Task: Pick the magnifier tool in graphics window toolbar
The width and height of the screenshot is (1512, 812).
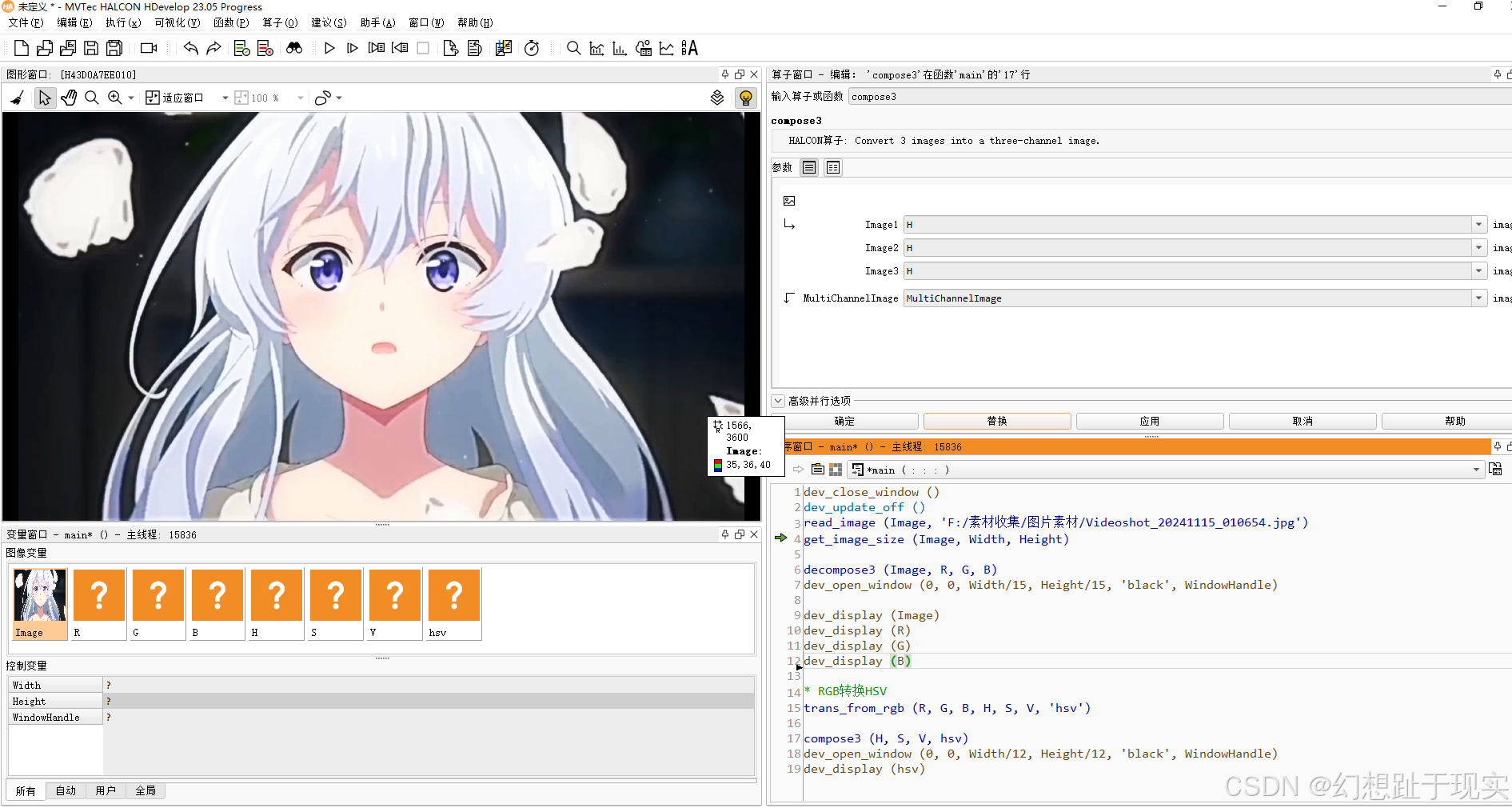Action: [x=92, y=98]
